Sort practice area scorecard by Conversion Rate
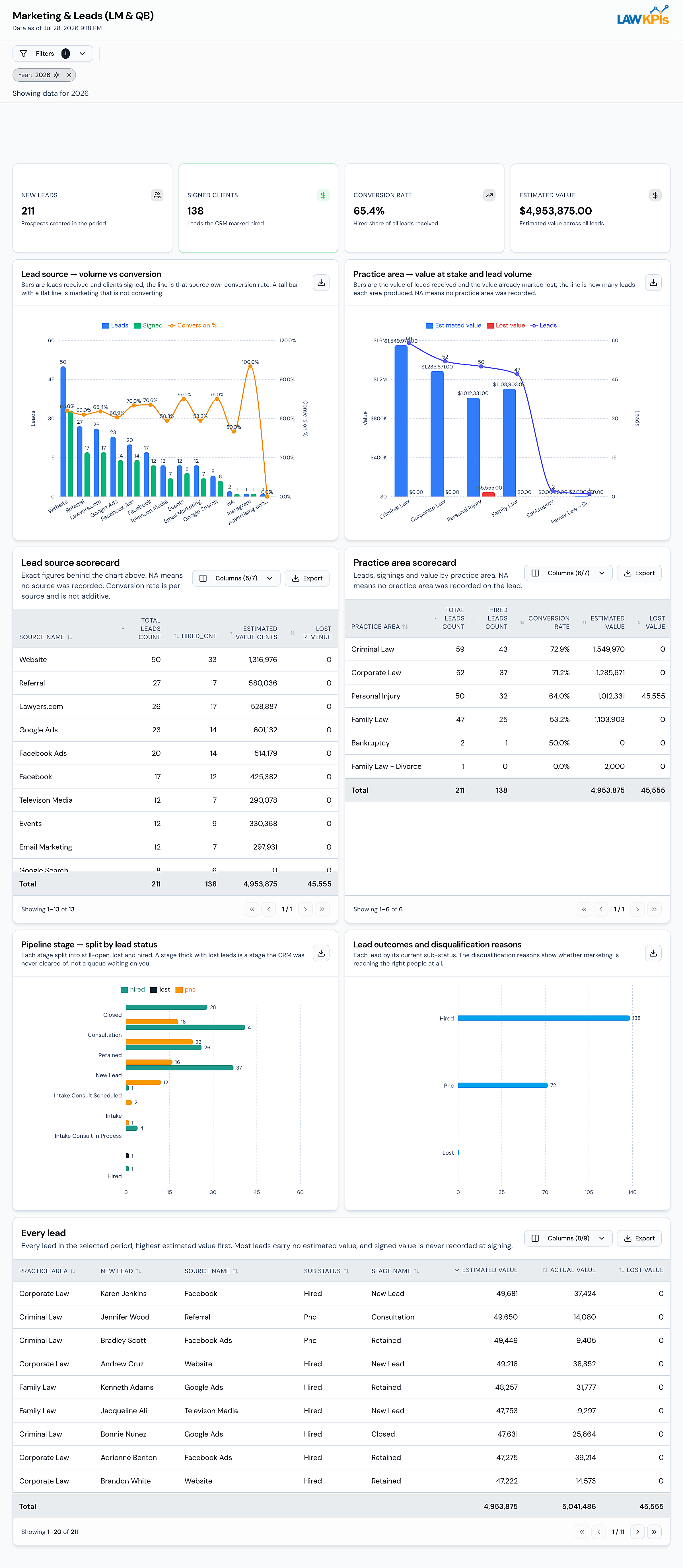Image resolution: width=683 pixels, height=1568 pixels. (x=545, y=623)
